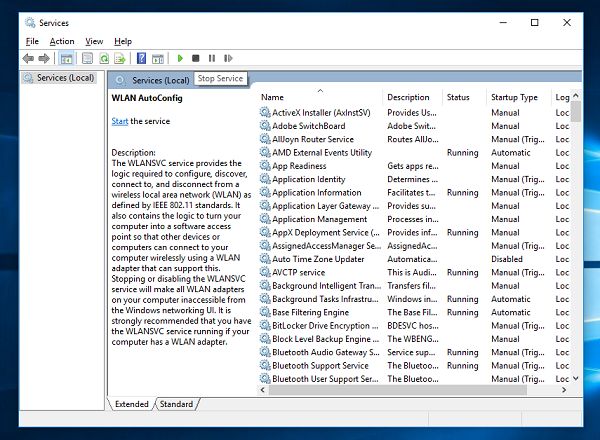The width and height of the screenshot is (600, 440).
Task: Click the horizontal scrollbar right arrow
Action: click(564, 390)
